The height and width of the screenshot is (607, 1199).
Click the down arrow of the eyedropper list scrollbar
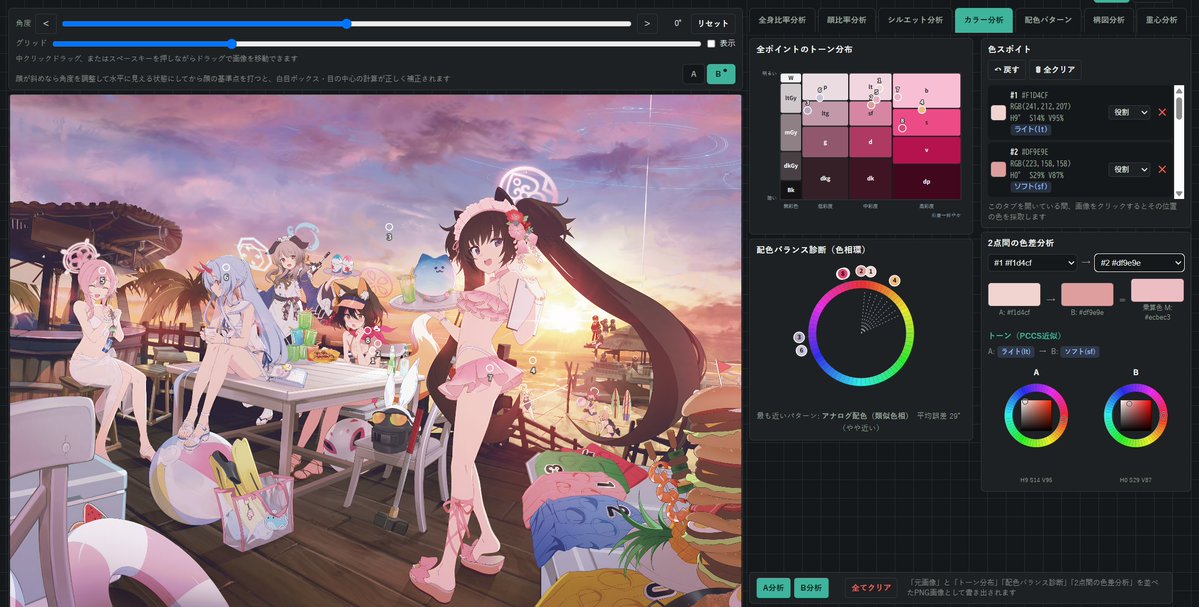tap(1179, 194)
